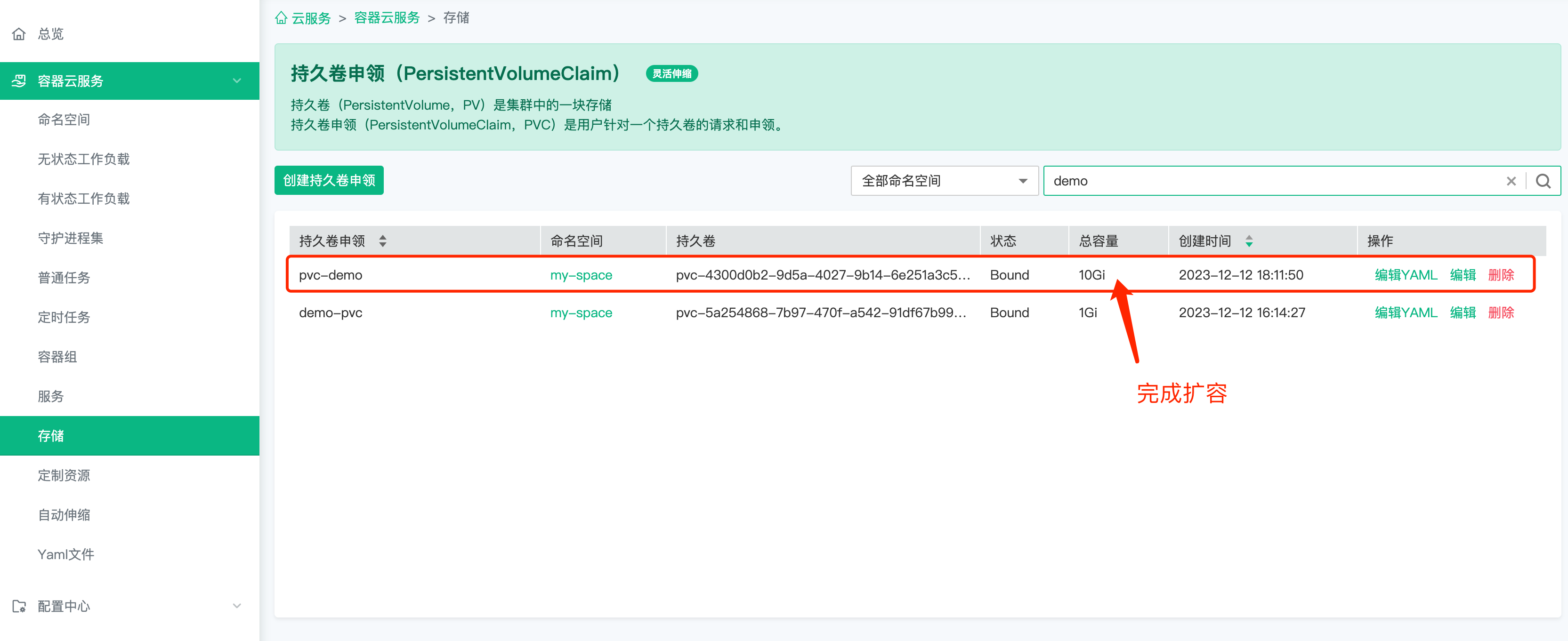Click the 总览 house icon in sidebar
Screen dimensions: 1568x641
(19, 34)
